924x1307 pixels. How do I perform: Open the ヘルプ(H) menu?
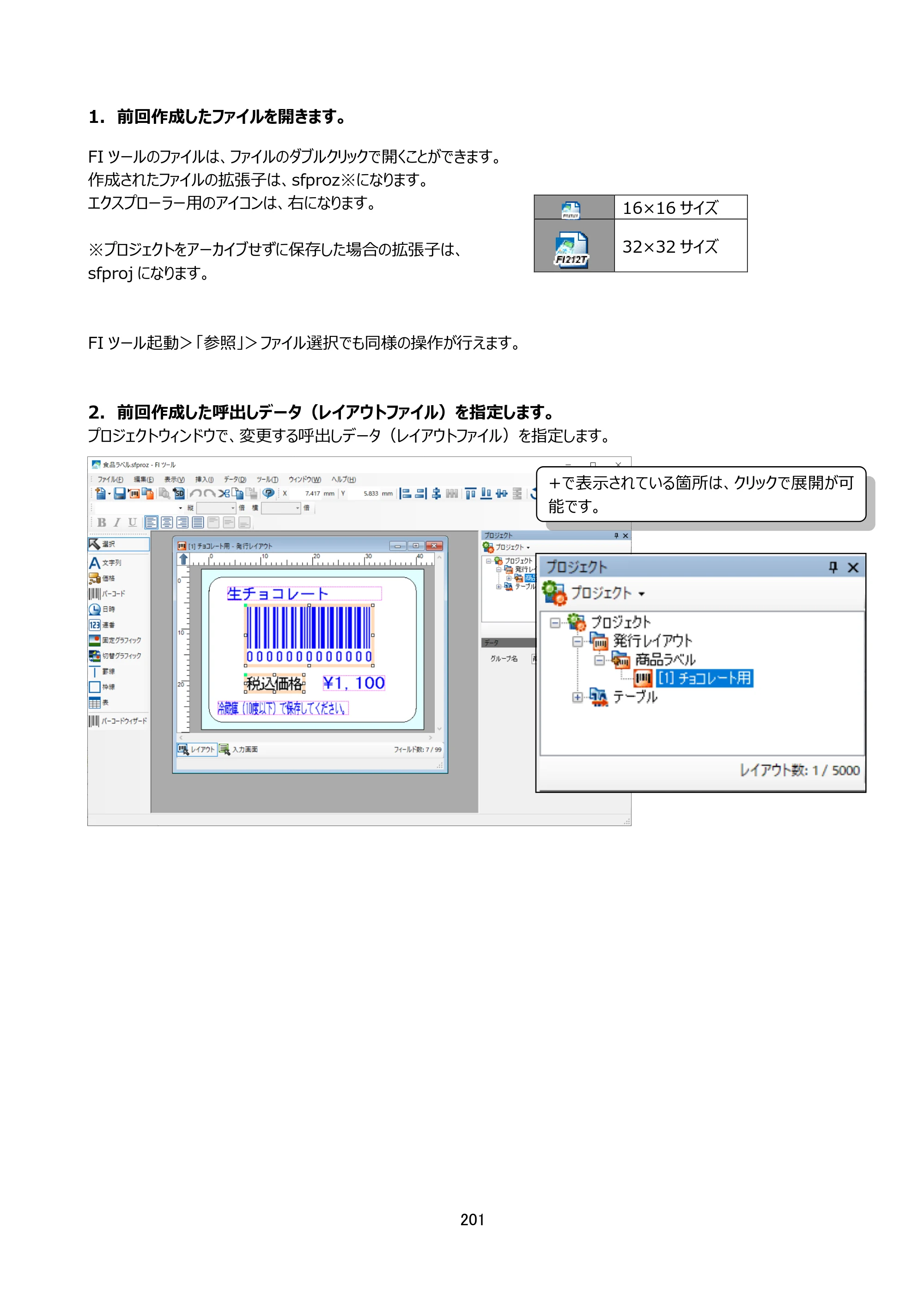pos(344,479)
